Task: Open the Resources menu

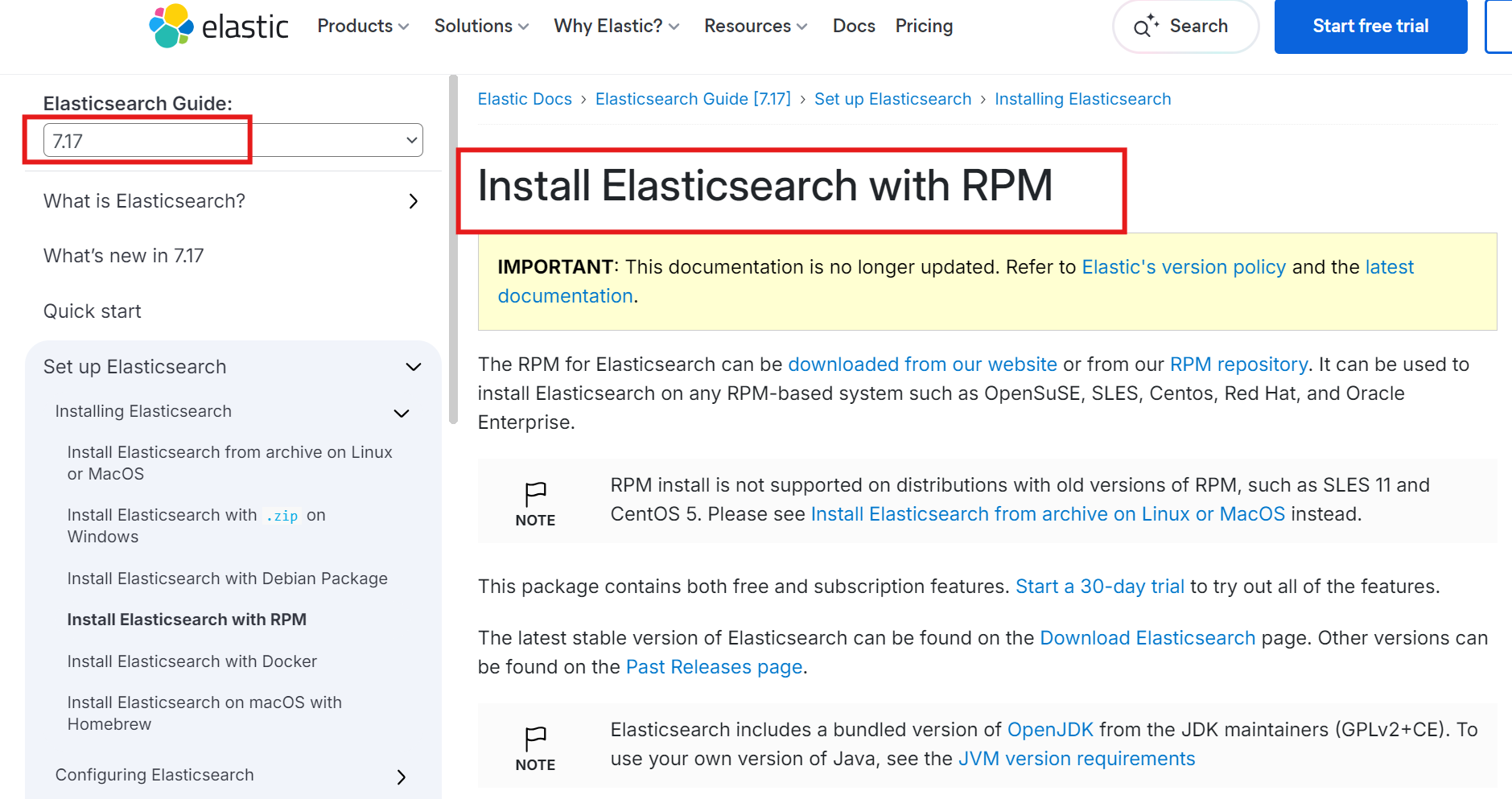Action: [x=756, y=26]
